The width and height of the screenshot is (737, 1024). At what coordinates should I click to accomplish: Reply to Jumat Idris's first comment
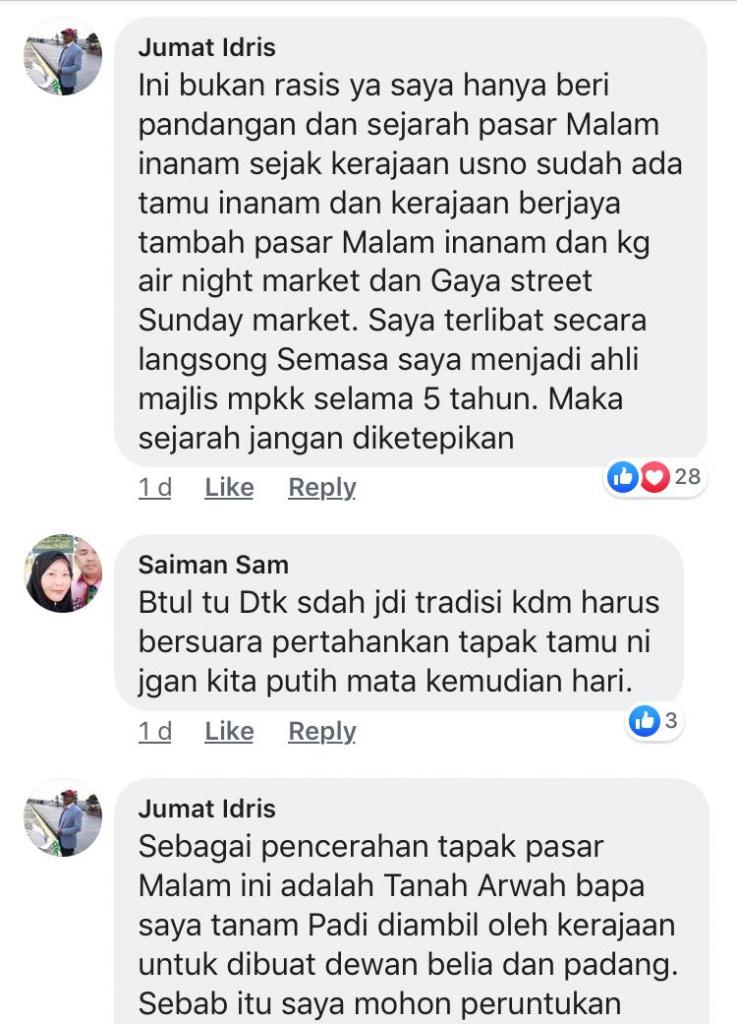tap(322, 488)
